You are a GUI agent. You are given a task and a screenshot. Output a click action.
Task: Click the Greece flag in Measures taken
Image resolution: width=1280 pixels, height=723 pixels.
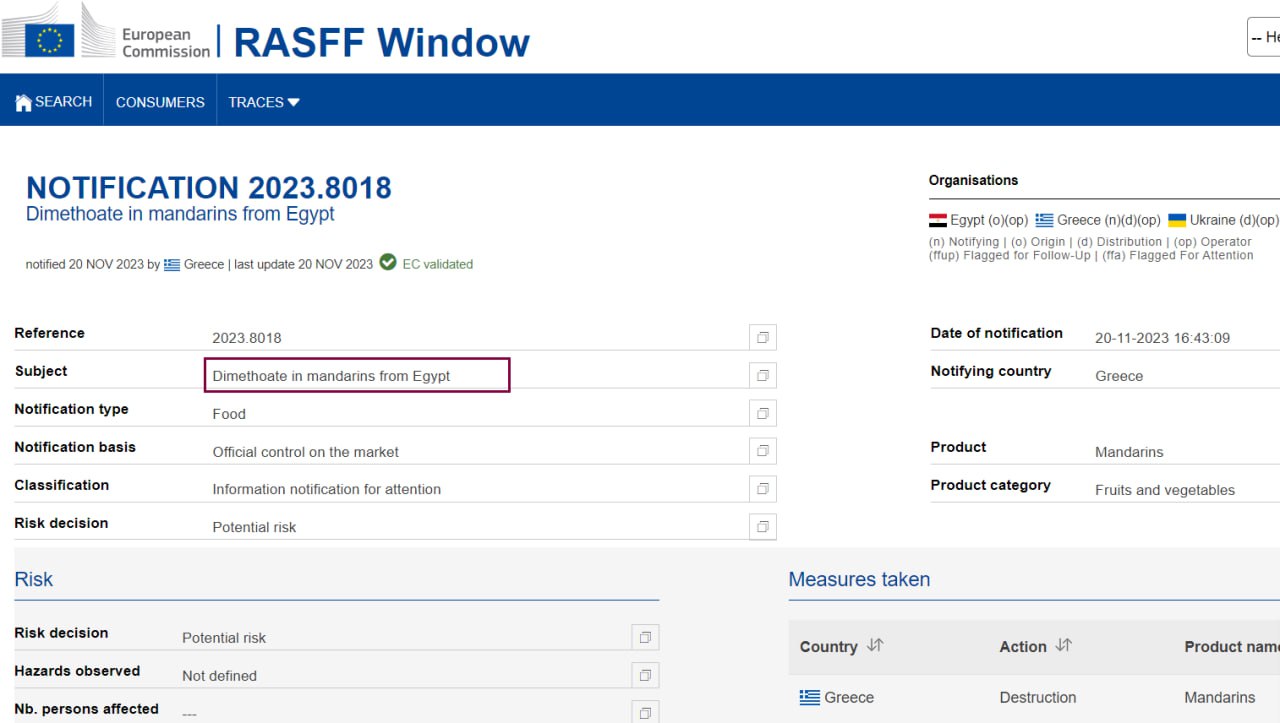[x=809, y=697]
